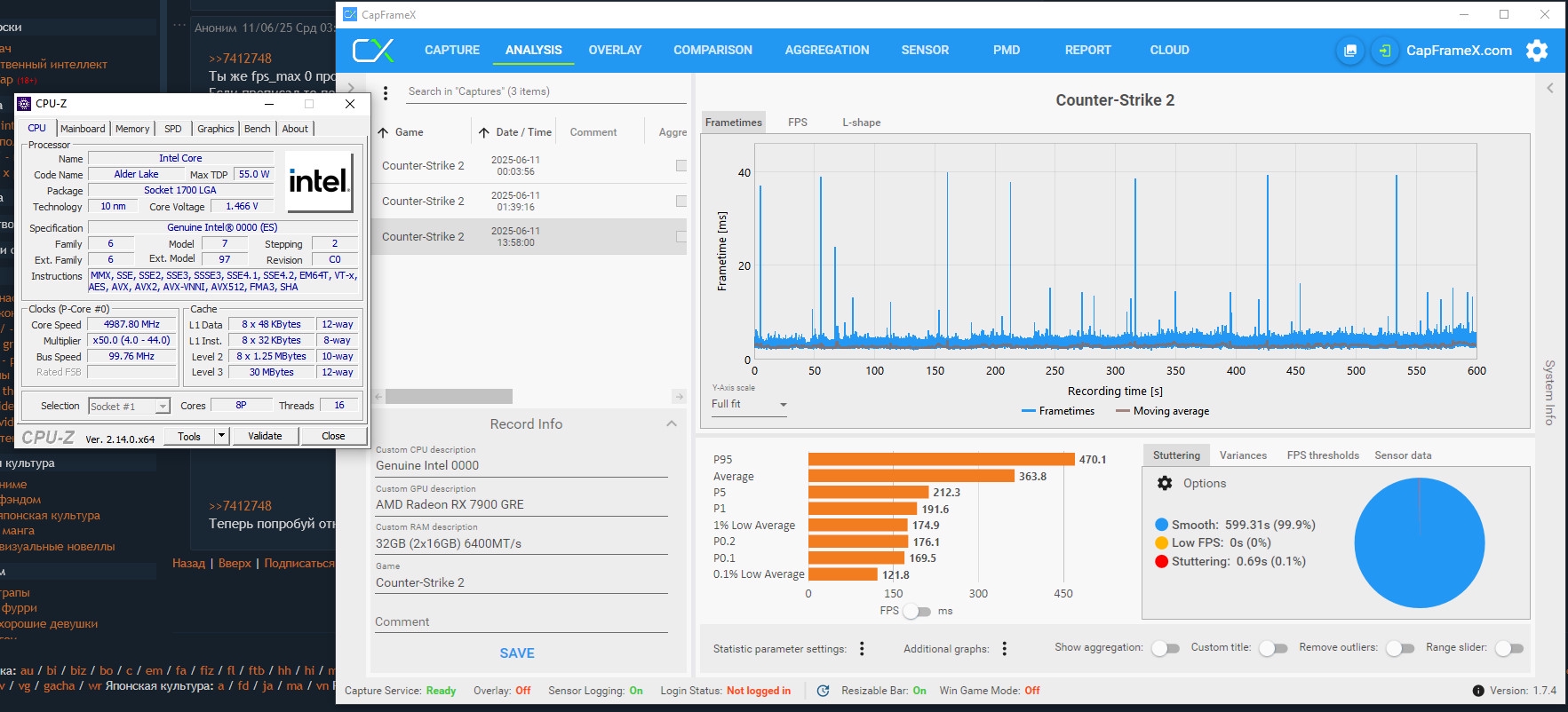Enable Range slider switch
Image resolution: width=1568 pixels, height=712 pixels.
click(x=1509, y=648)
